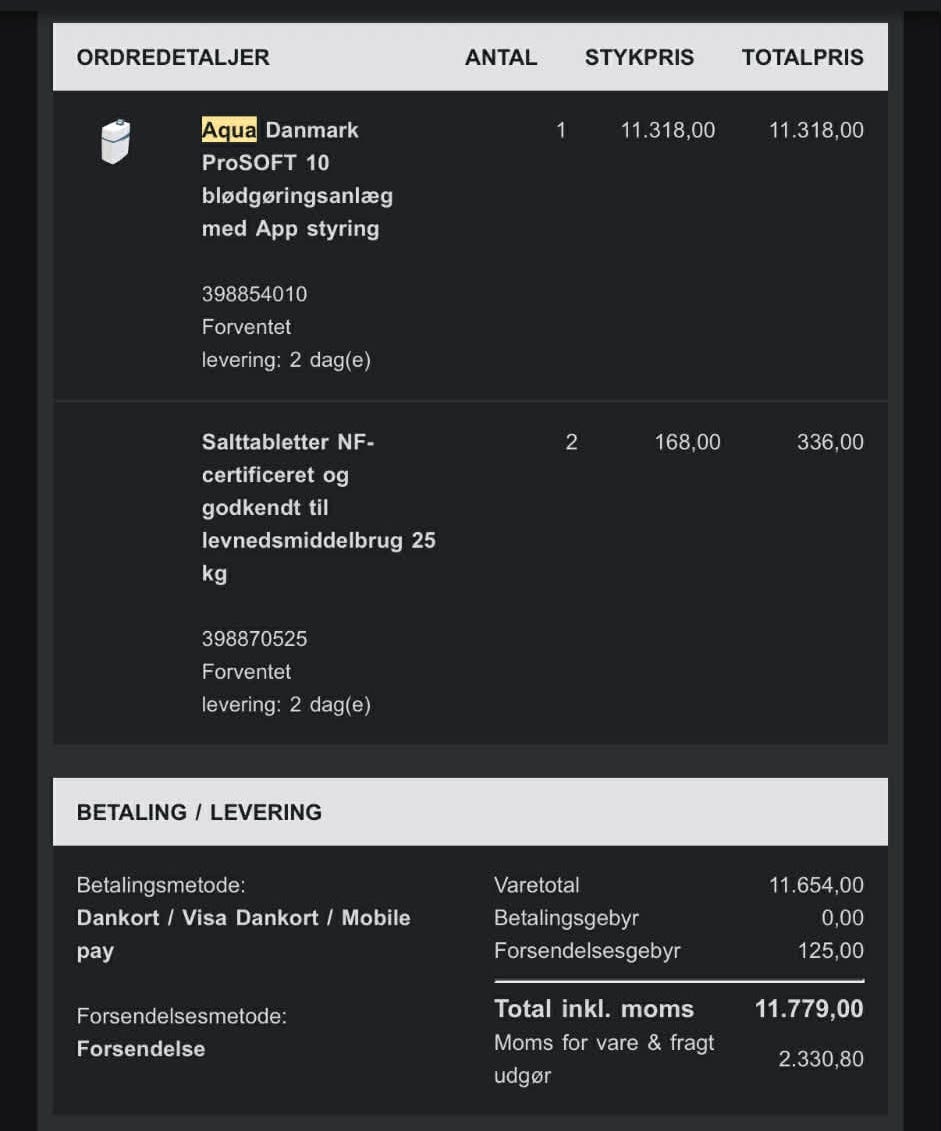The height and width of the screenshot is (1131, 941).
Task: Click the ORDREDETALJER section header
Action: point(173,57)
